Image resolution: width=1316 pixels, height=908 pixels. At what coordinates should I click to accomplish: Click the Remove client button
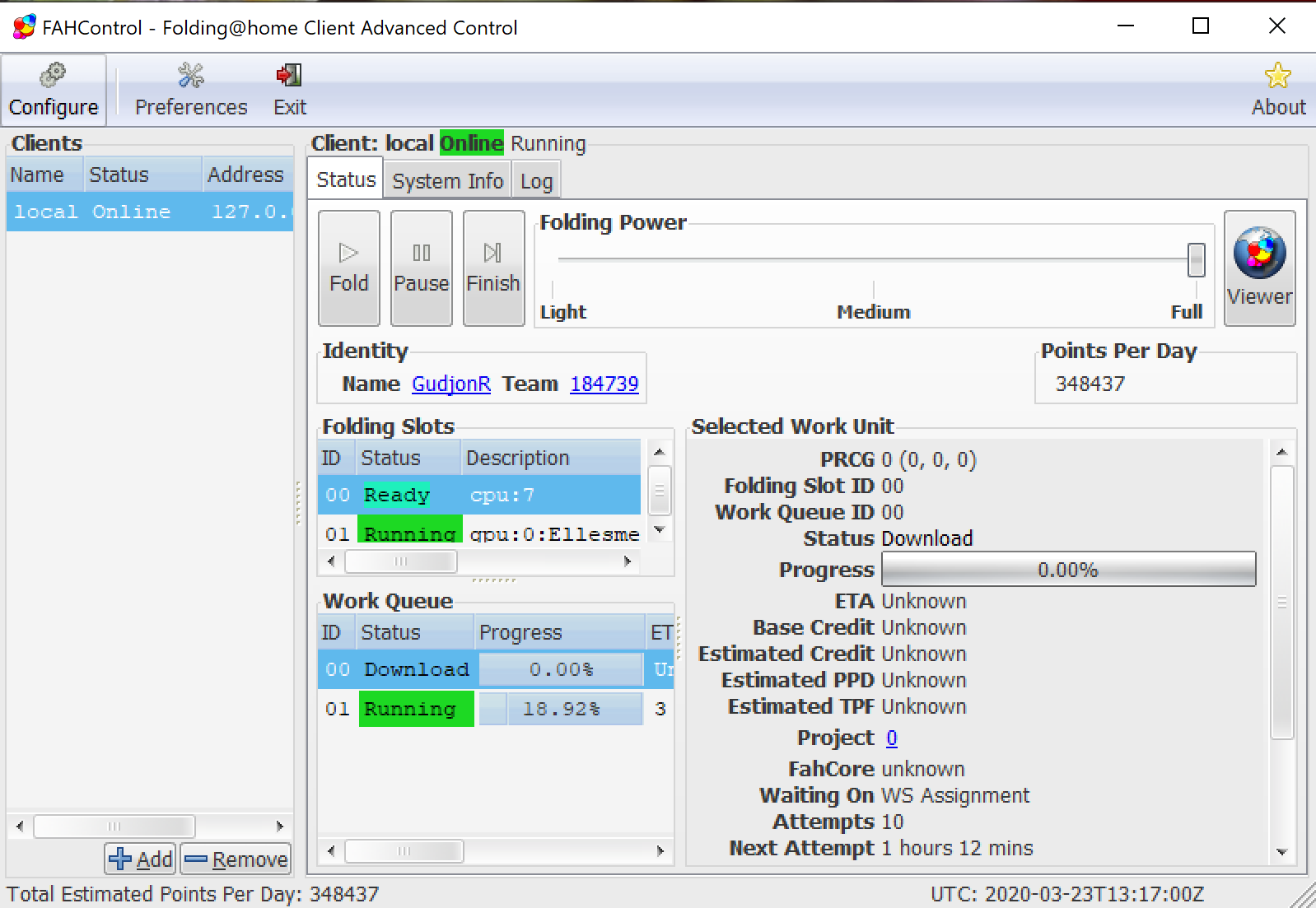tap(236, 859)
